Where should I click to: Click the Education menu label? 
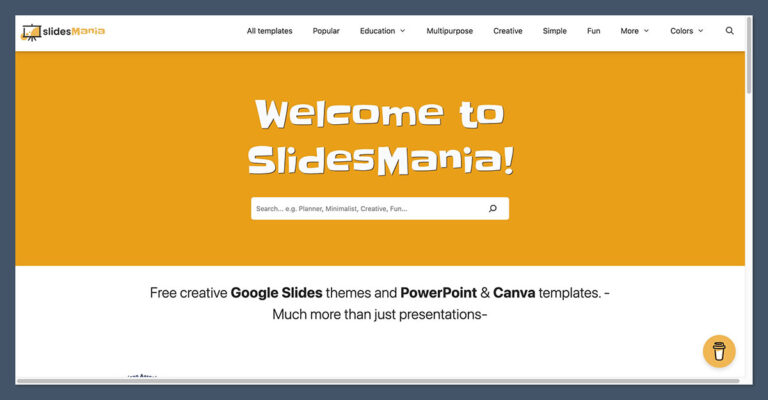pos(377,31)
